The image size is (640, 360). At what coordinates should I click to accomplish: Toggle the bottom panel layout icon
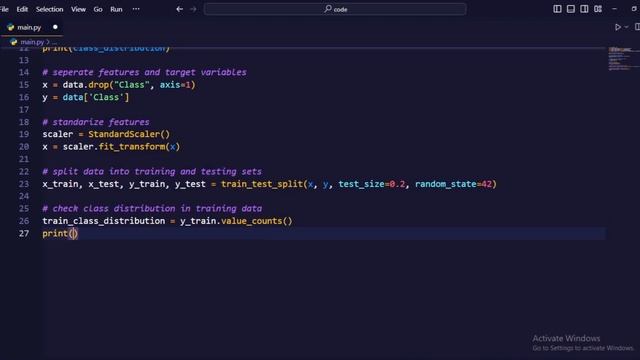click(x=571, y=9)
